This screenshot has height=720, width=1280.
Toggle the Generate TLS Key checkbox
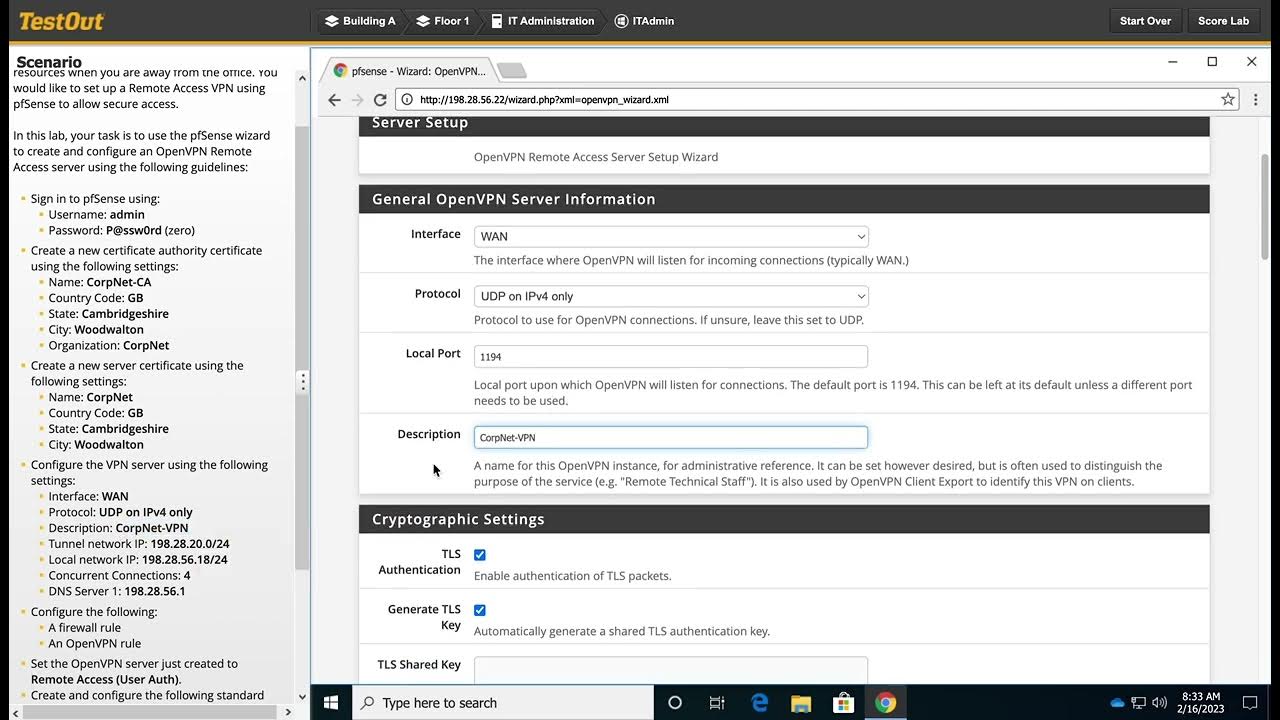[x=480, y=610]
